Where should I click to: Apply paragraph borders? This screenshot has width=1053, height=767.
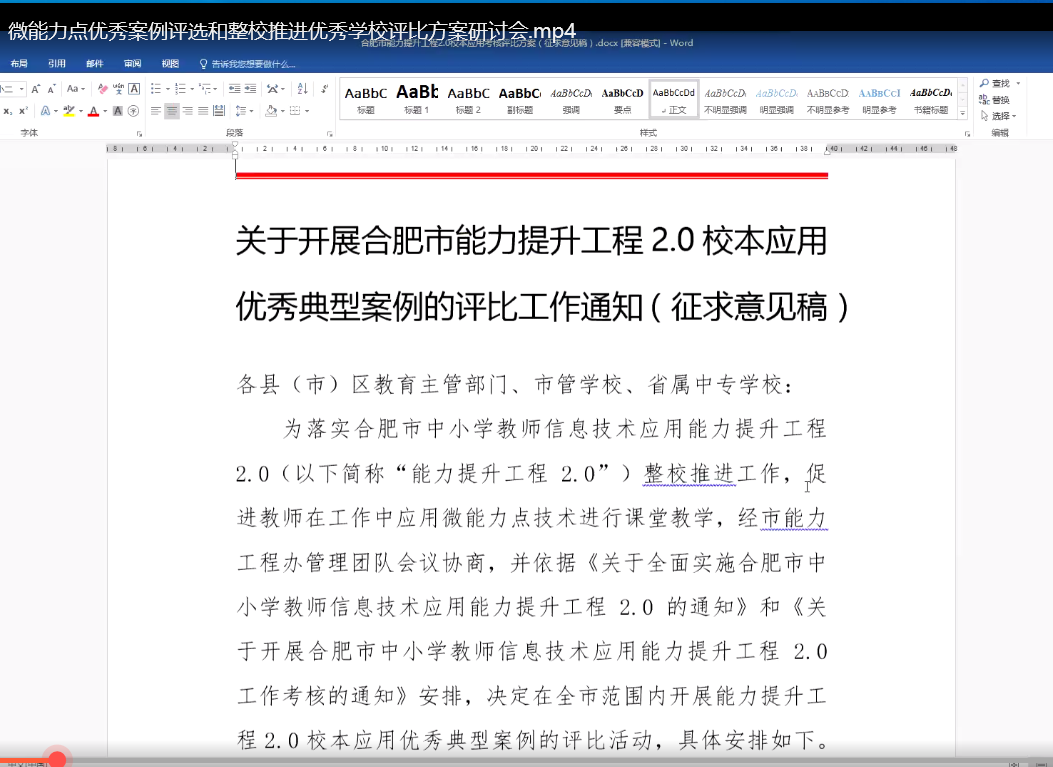click(x=295, y=111)
